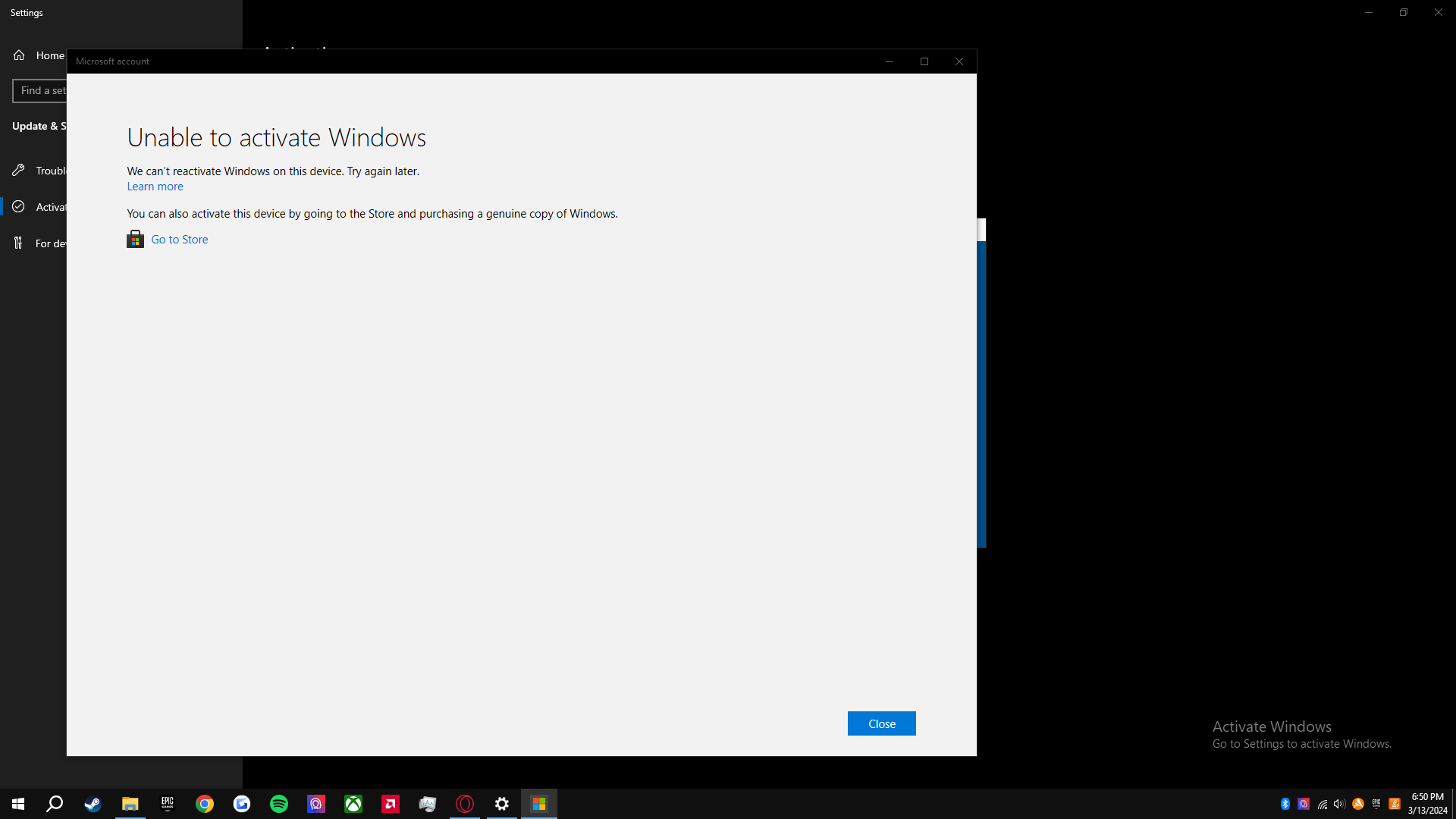Click the Go to Store link
1456x819 pixels.
pos(180,239)
